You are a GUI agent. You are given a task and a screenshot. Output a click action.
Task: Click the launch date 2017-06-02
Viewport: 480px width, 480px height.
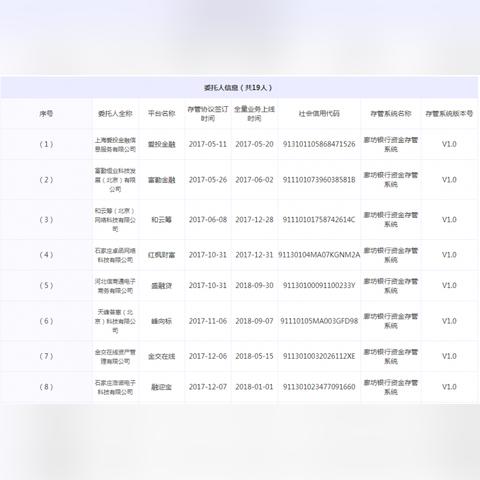254,180
